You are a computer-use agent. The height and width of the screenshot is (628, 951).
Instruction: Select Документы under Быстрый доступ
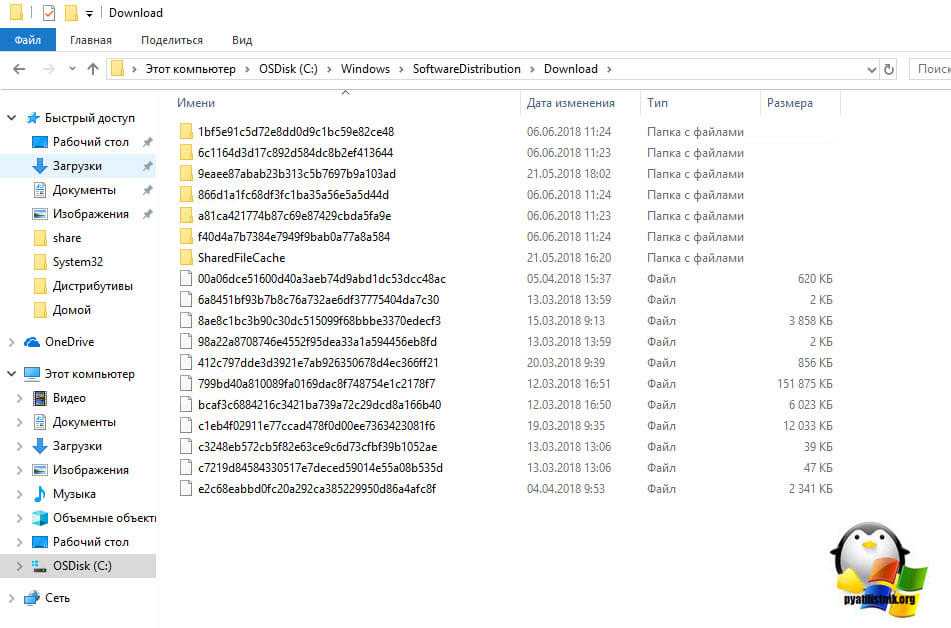pyautogui.click(x=84, y=190)
